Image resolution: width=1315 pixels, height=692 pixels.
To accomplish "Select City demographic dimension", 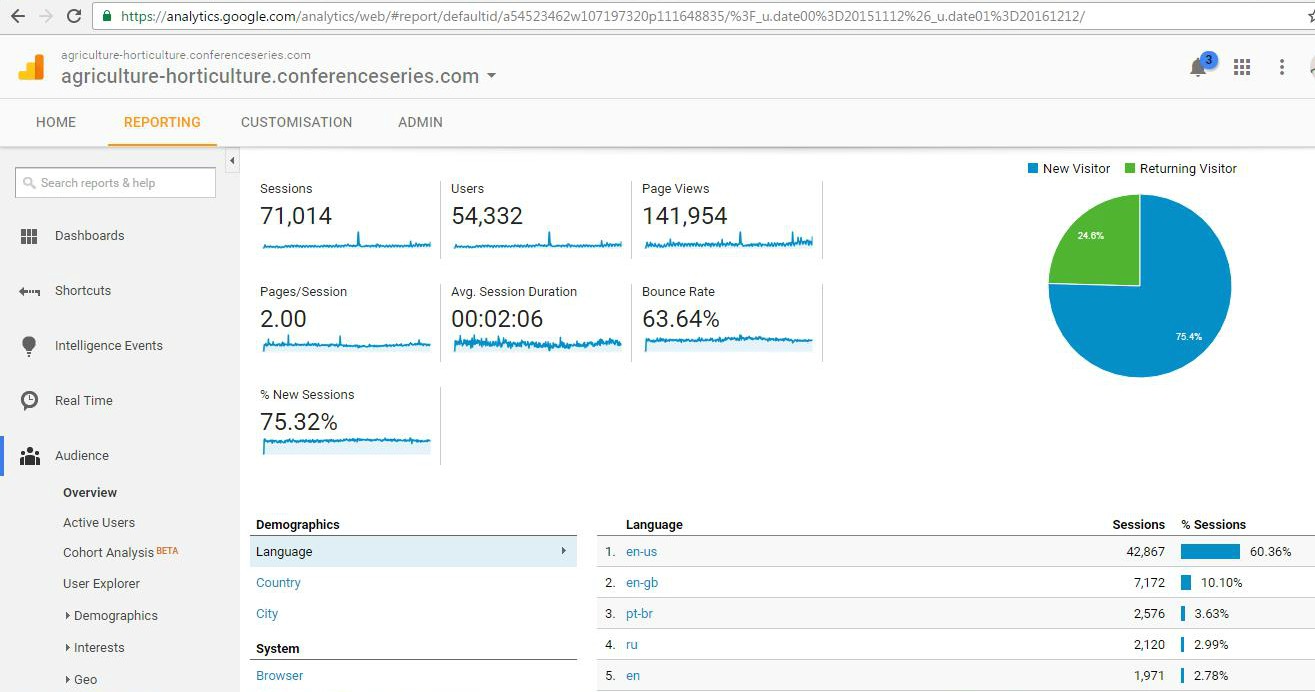I will (267, 614).
